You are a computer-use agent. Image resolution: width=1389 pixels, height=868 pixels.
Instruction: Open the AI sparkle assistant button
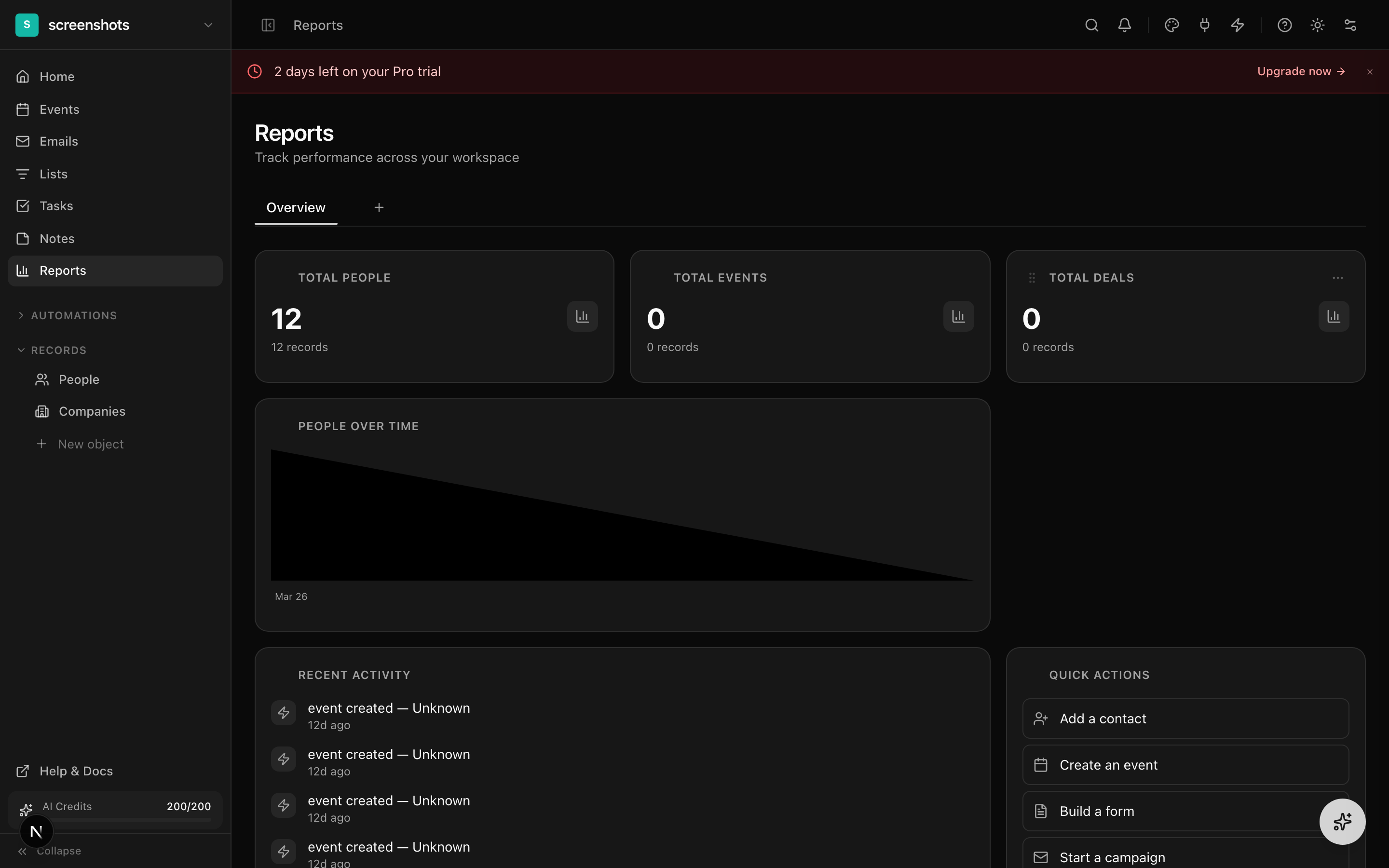click(x=1342, y=822)
